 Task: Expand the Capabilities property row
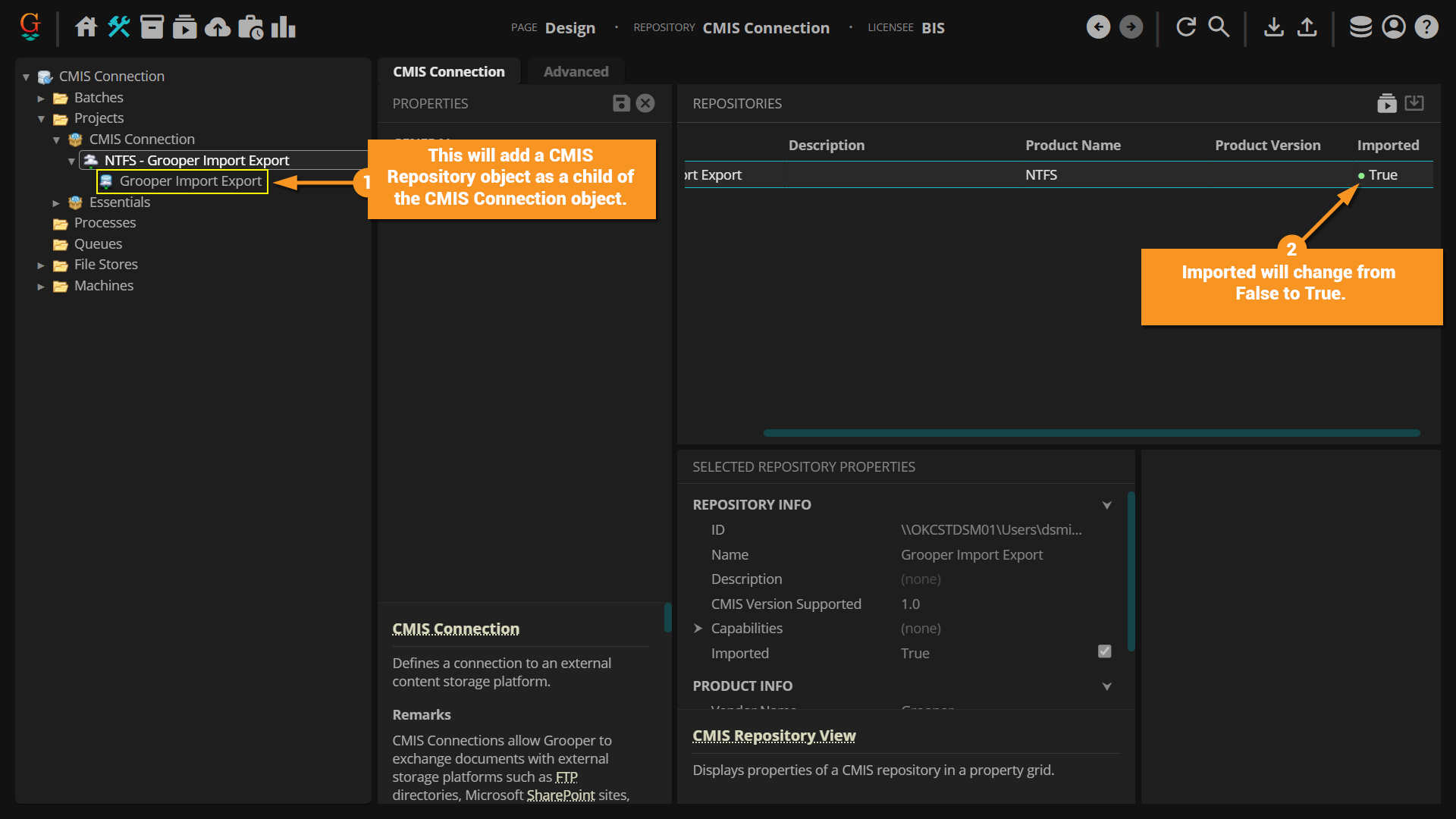click(x=698, y=629)
